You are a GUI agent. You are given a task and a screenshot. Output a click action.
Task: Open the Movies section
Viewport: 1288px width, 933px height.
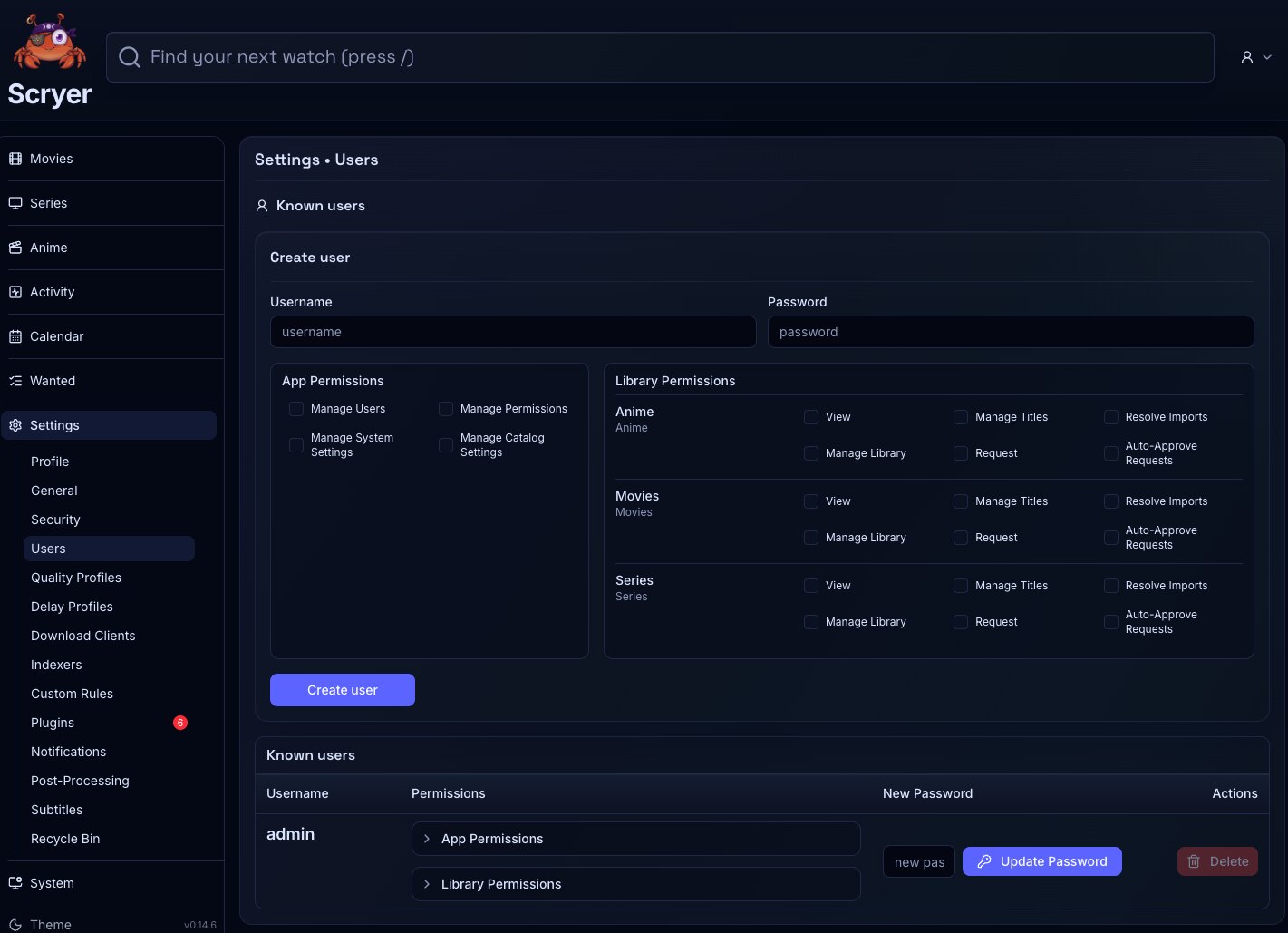[x=112, y=159]
